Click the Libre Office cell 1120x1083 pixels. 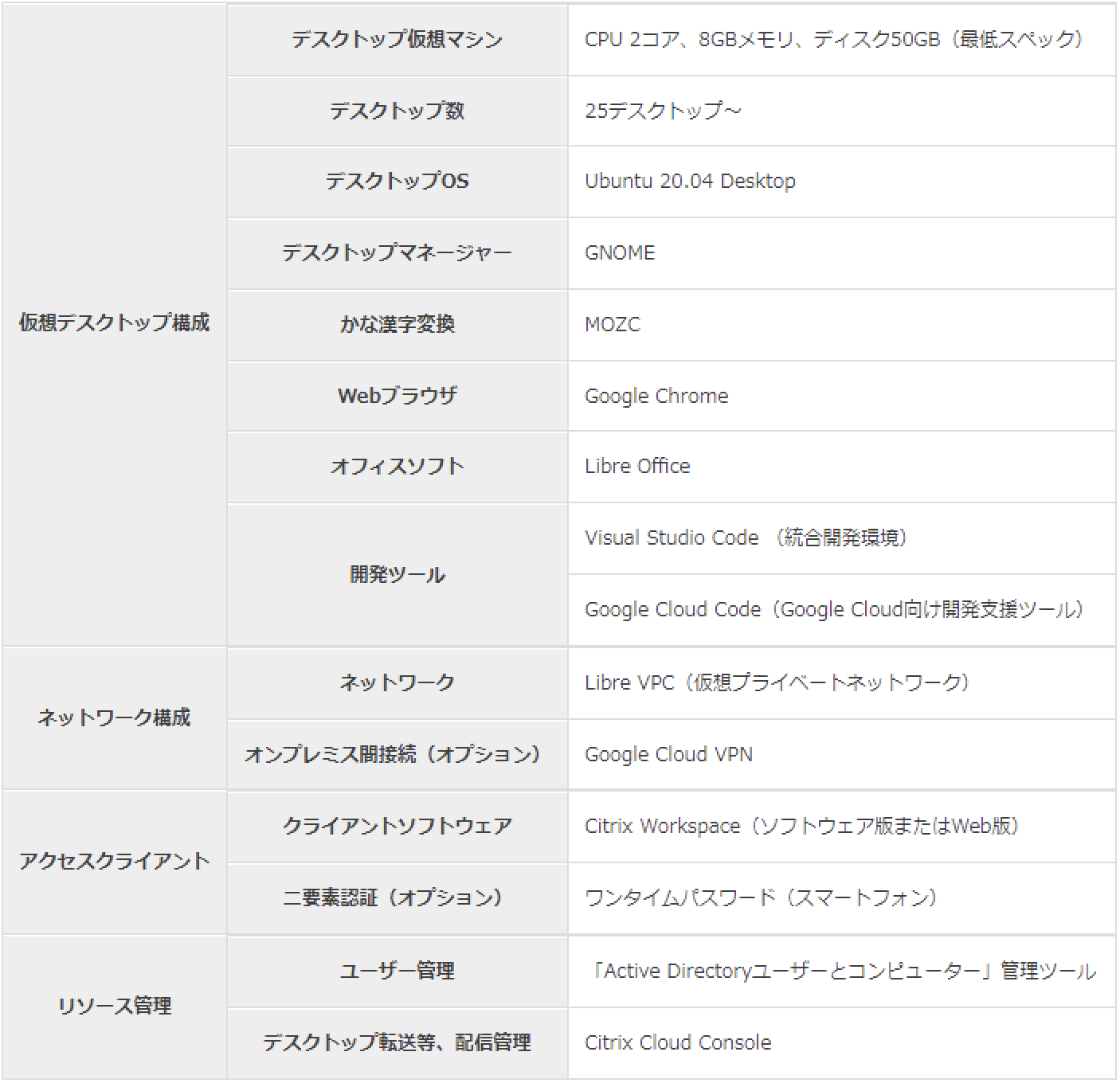pos(637,467)
